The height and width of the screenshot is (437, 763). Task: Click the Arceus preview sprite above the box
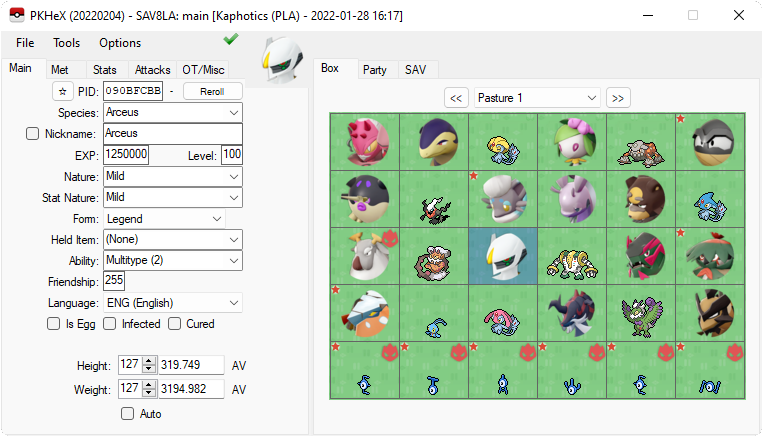(282, 60)
